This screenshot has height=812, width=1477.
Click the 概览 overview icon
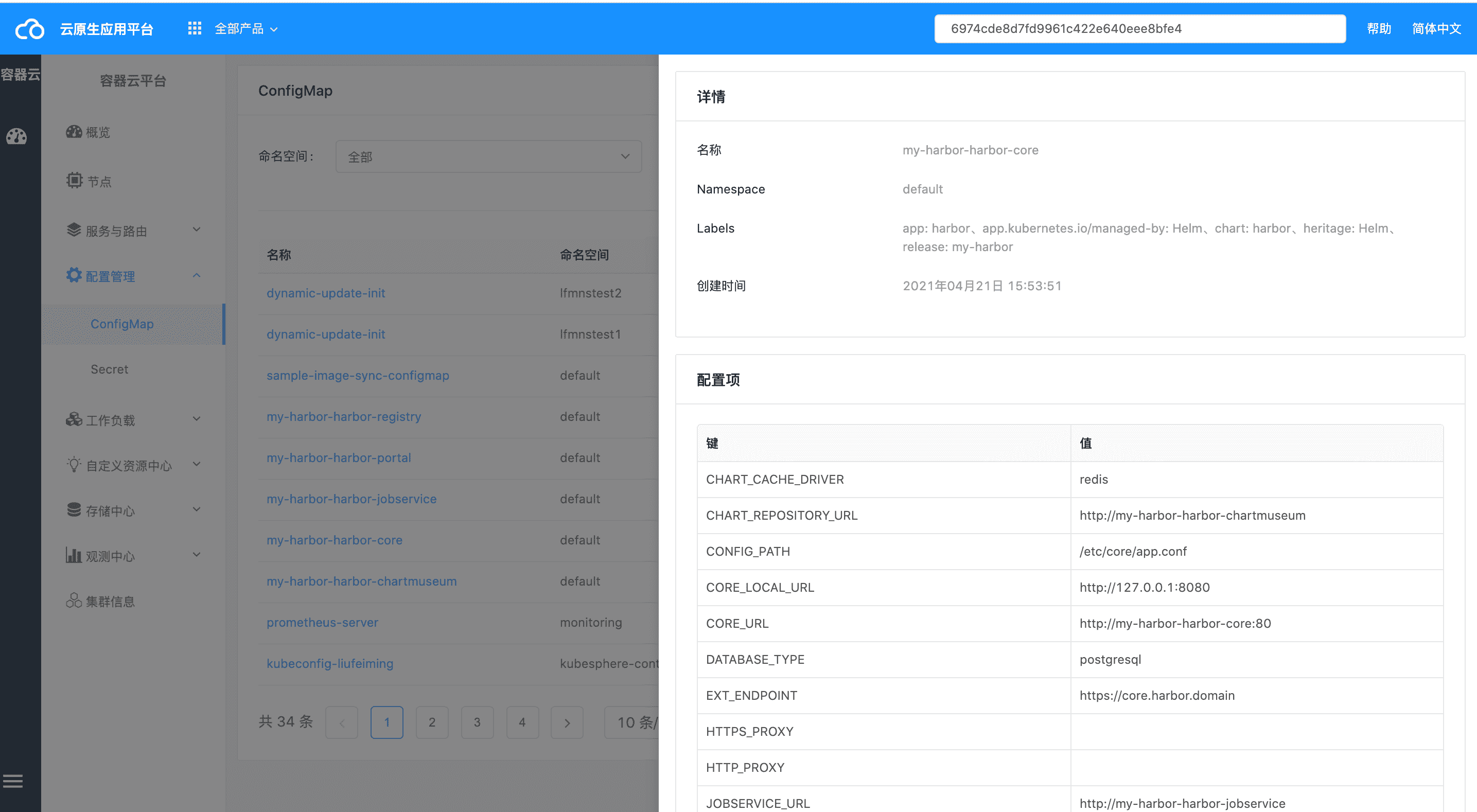(x=74, y=132)
